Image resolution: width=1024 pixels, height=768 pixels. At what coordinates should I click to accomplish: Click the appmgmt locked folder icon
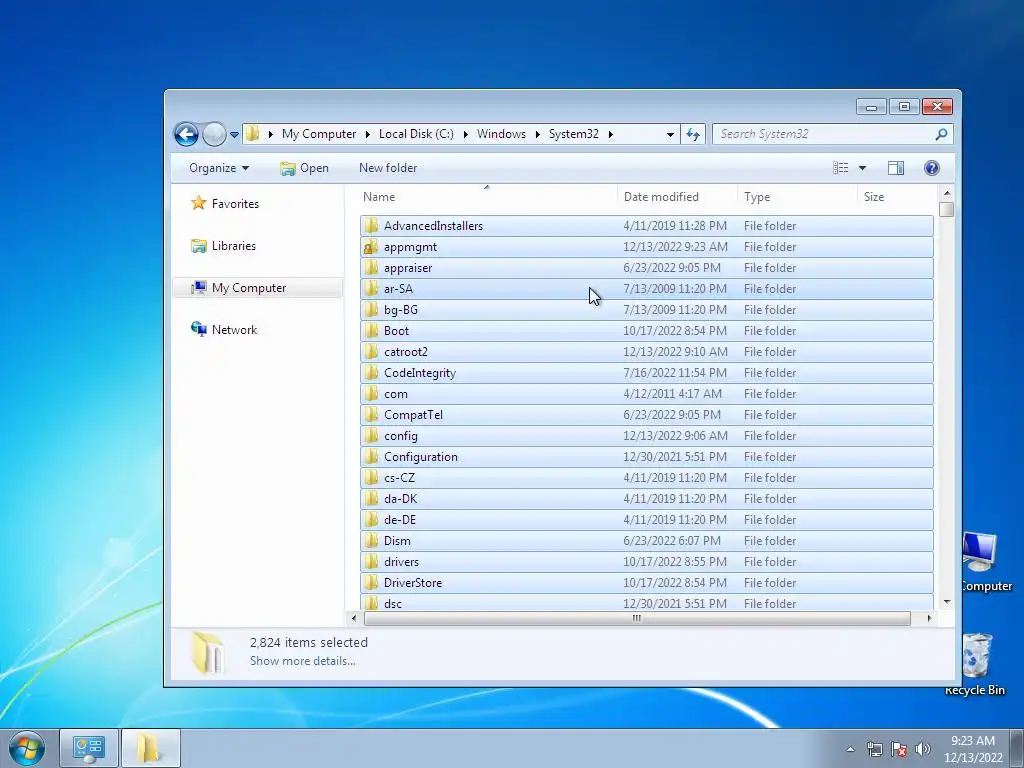pyautogui.click(x=371, y=247)
